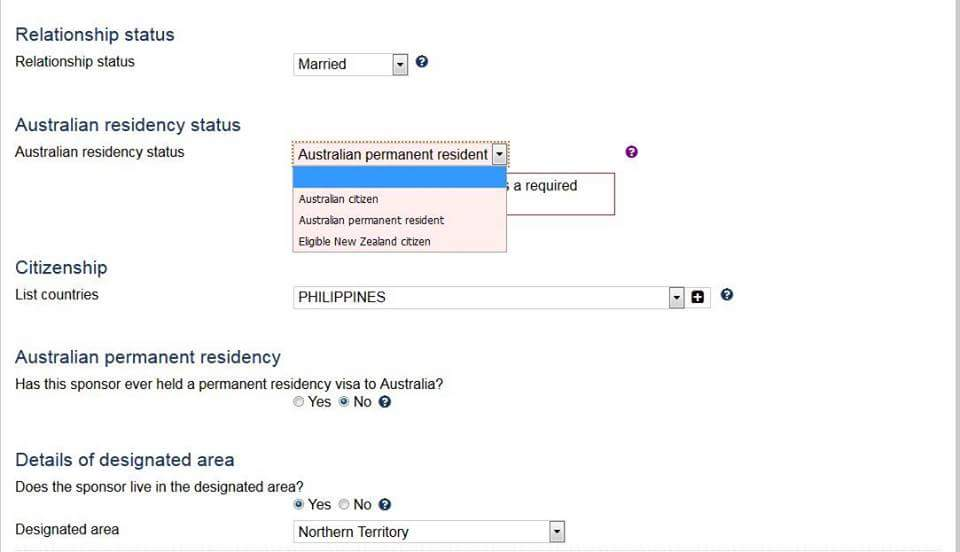
Task: Choose Australian permanent resident from the list
Action: click(371, 220)
